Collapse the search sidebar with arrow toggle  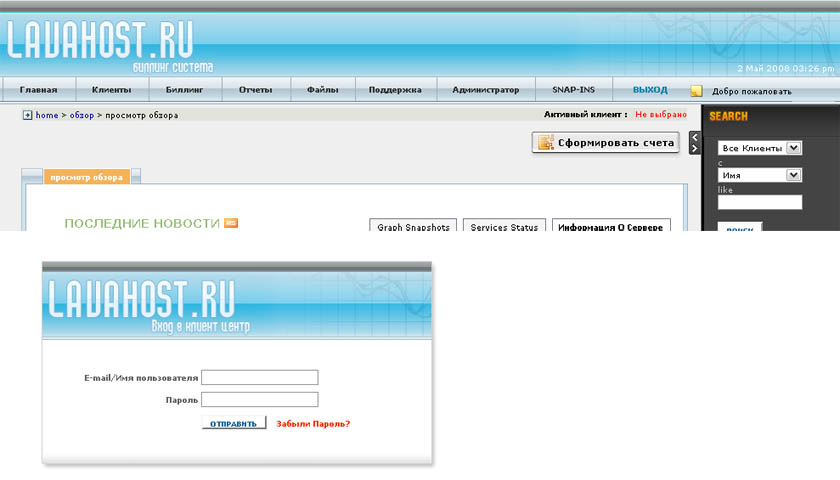point(695,142)
